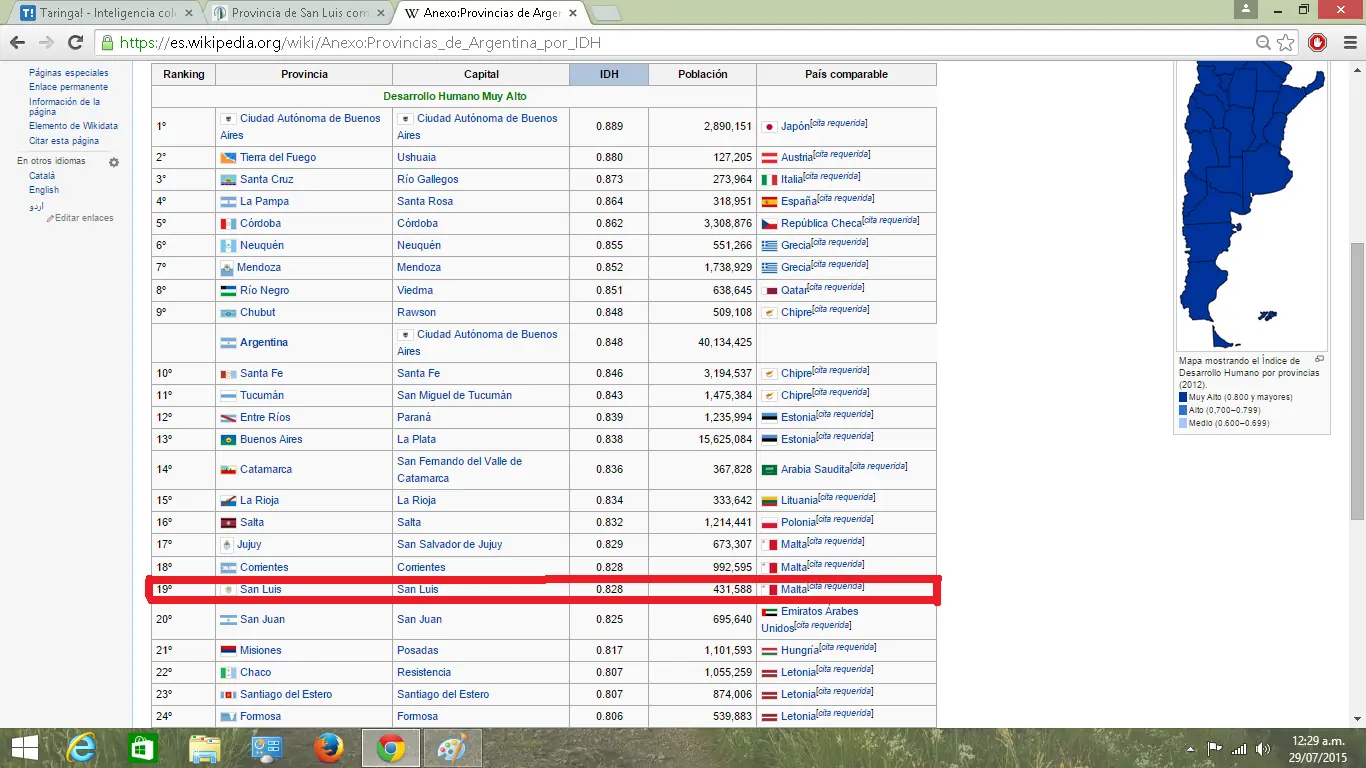Viewport: 1366px width, 768px height.
Task: Open Información de la página
Action: click(x=64, y=107)
